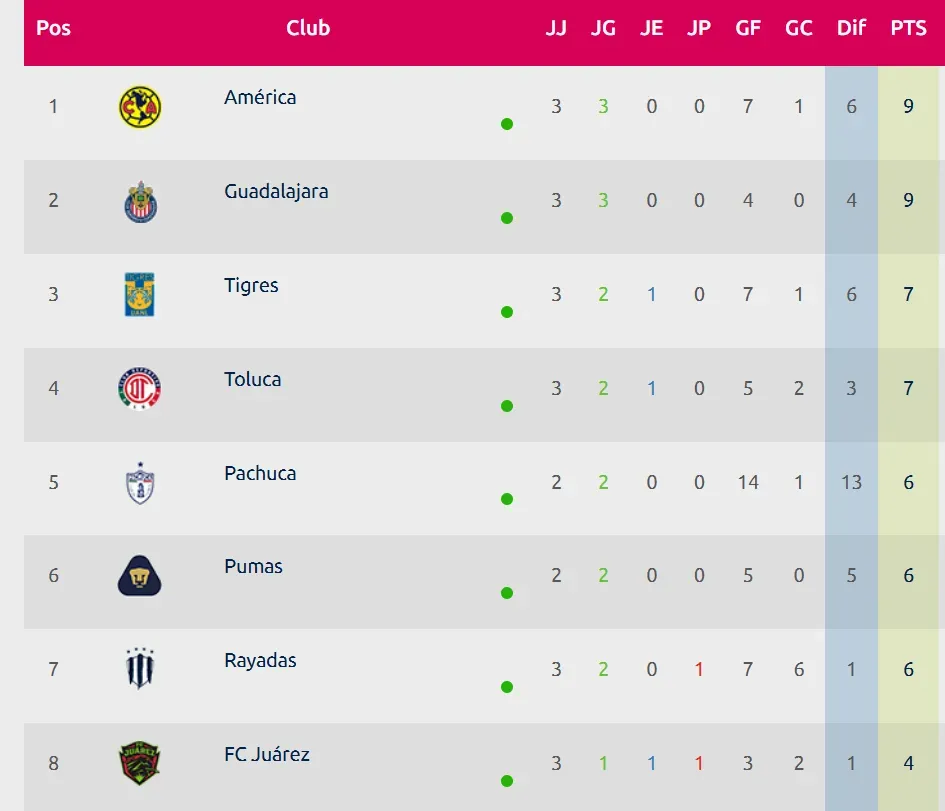
Task: Select the Pos column header
Action: [53, 28]
